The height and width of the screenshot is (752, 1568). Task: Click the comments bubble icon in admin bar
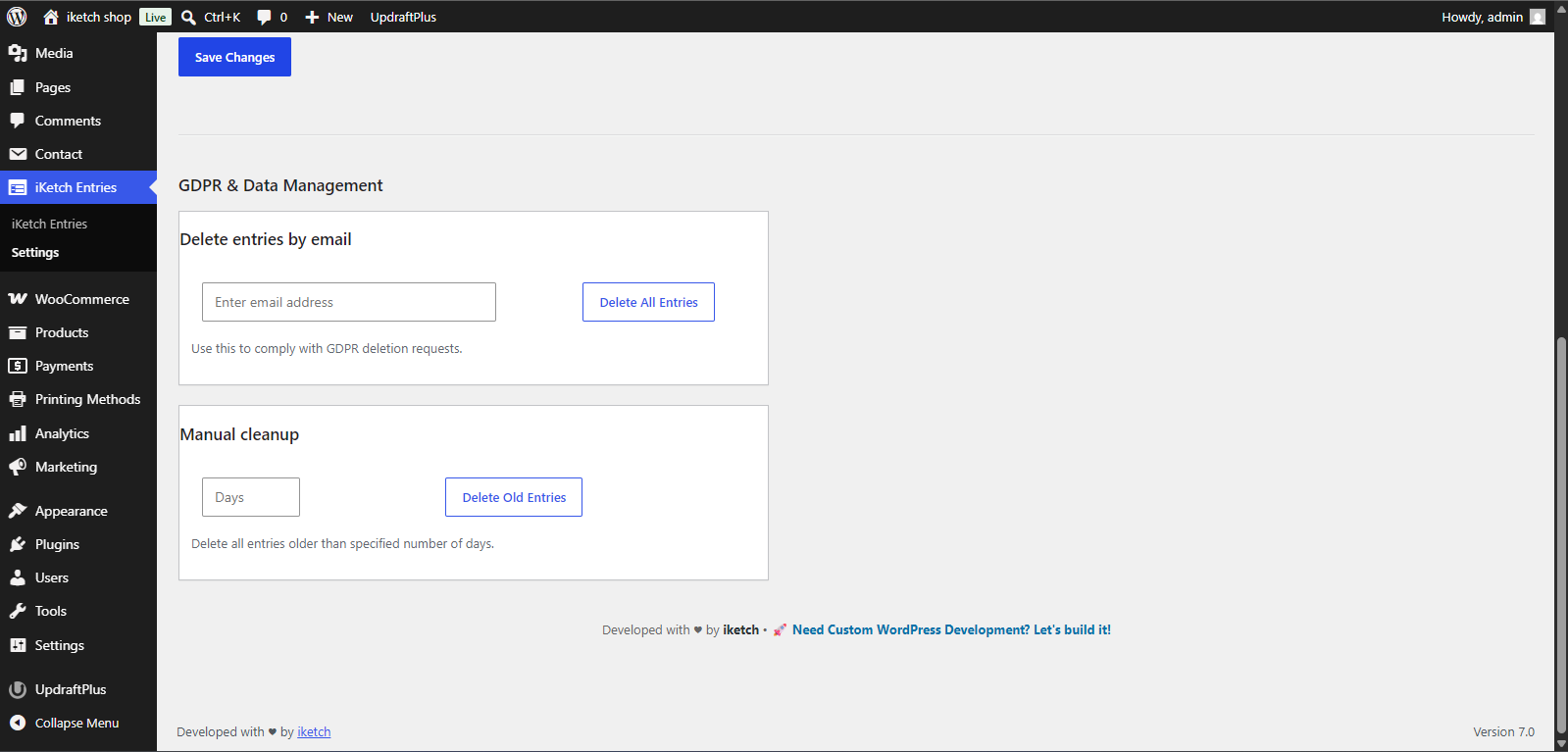(264, 17)
